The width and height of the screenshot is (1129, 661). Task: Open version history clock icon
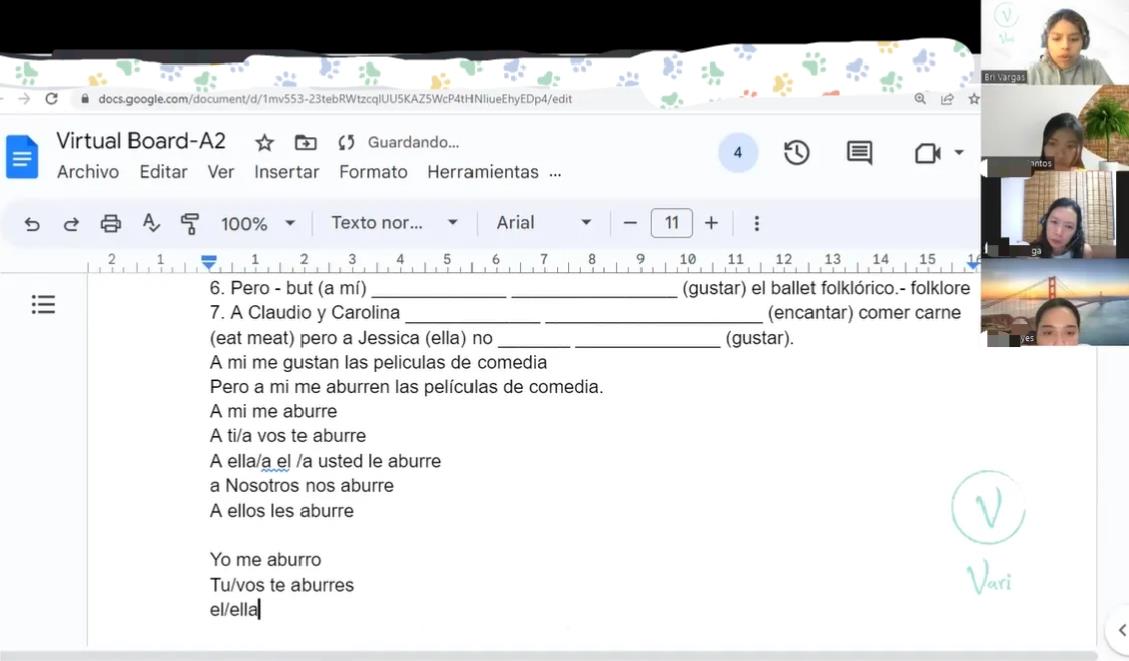[796, 153]
